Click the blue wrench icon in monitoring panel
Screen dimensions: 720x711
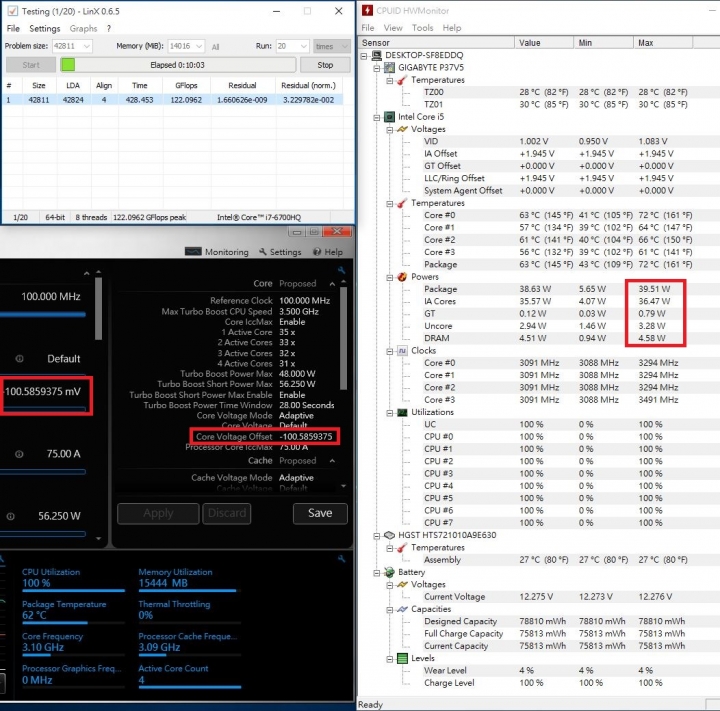pos(341,559)
